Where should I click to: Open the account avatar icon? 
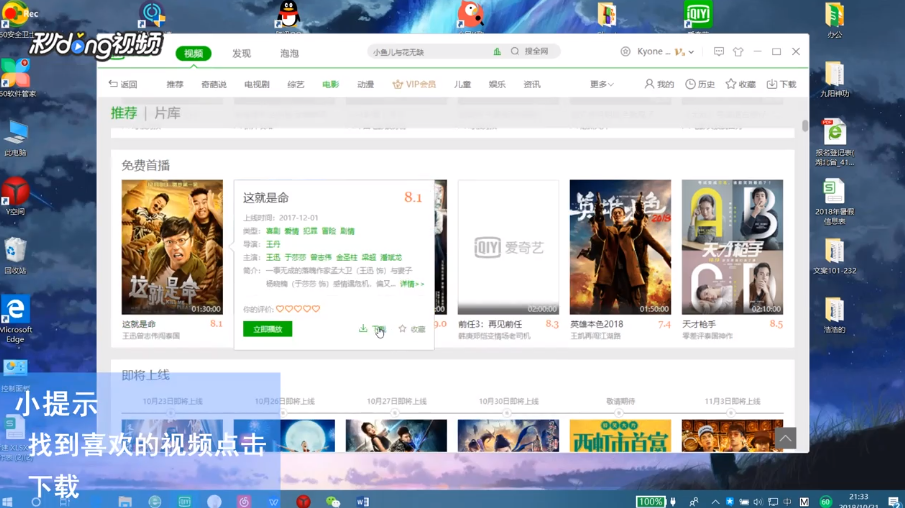[x=625, y=51]
